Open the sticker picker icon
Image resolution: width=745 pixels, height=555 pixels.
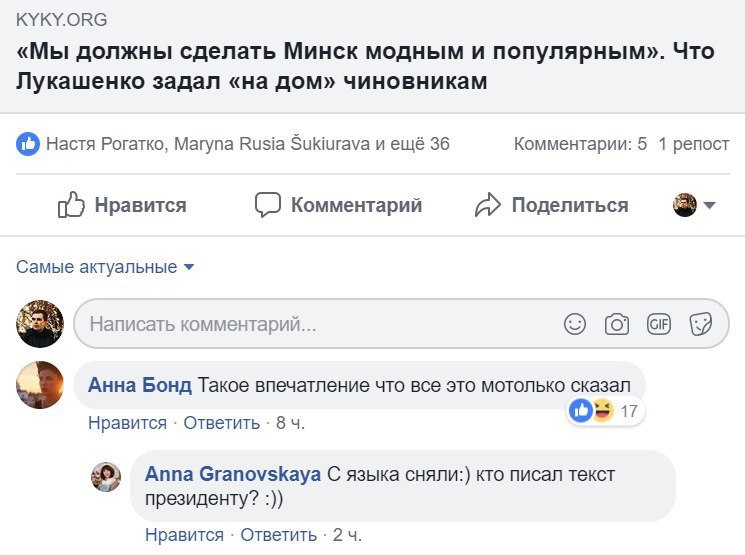point(701,324)
